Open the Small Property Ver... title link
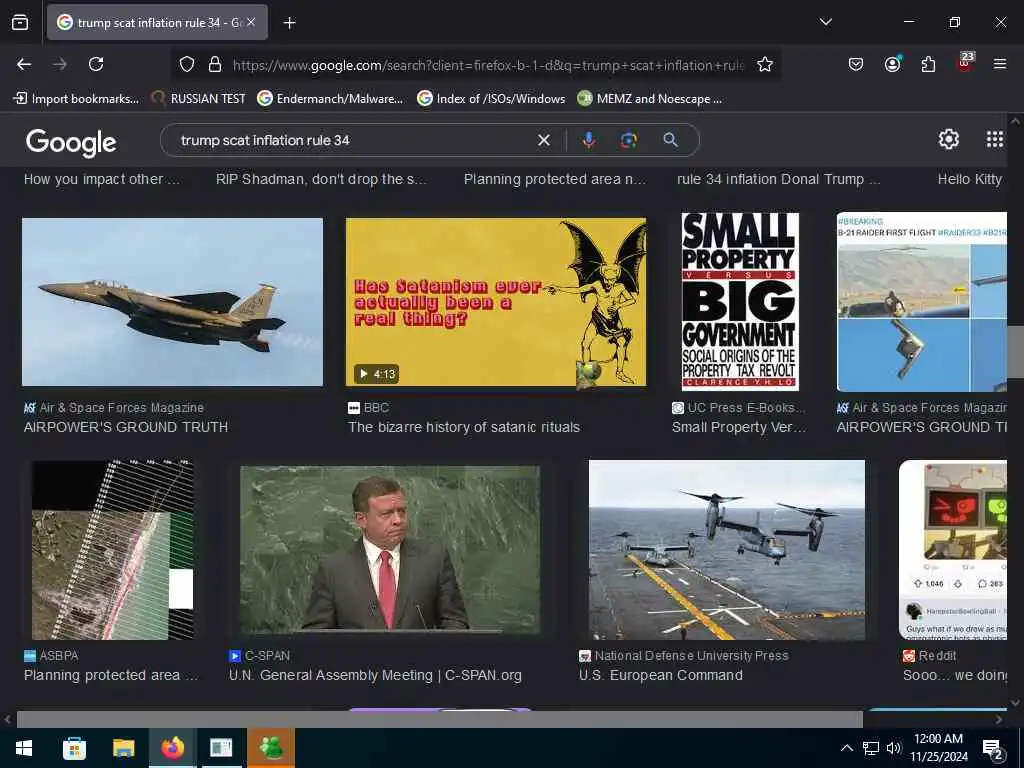Image resolution: width=1024 pixels, height=768 pixels. tap(739, 427)
